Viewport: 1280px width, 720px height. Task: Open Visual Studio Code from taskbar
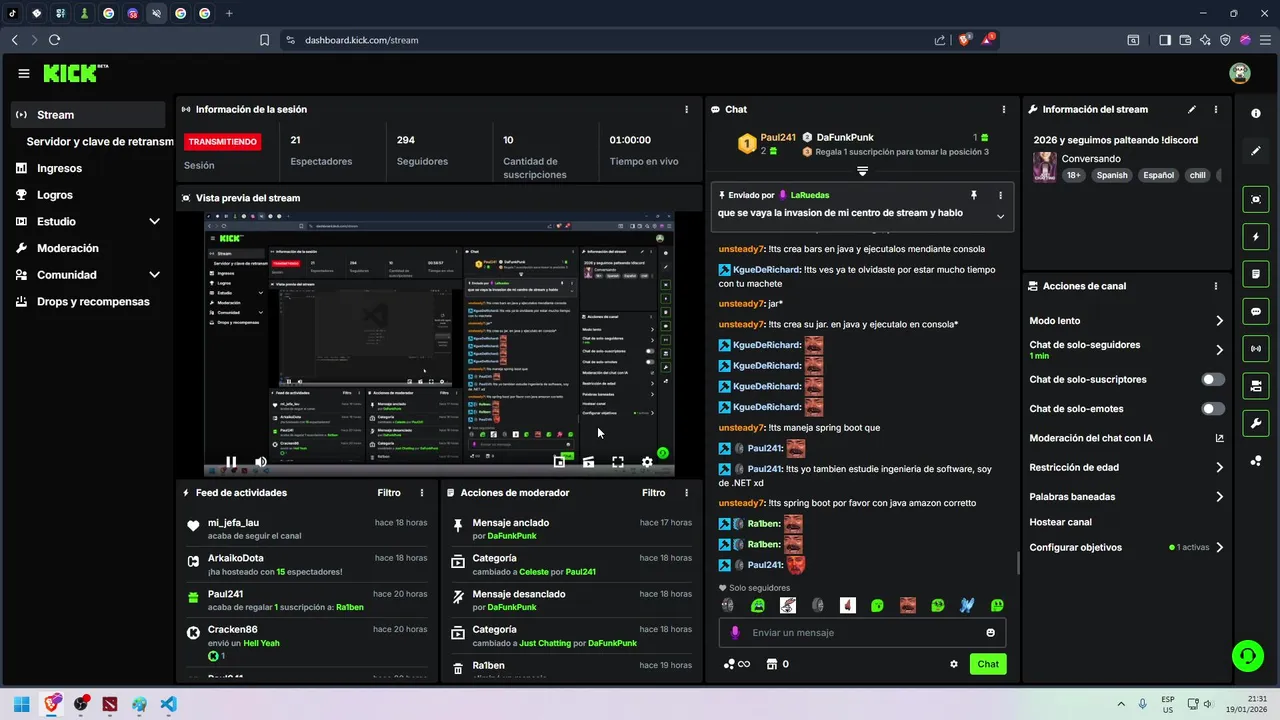[x=169, y=704]
